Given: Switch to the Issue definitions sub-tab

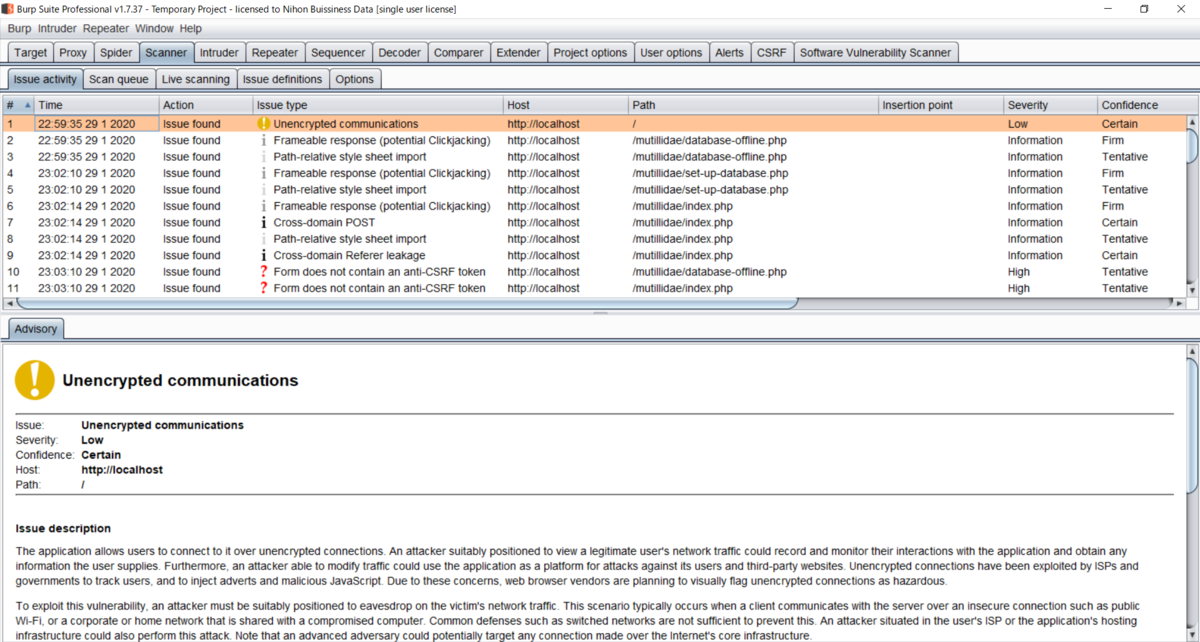Looking at the screenshot, I should [x=282, y=79].
